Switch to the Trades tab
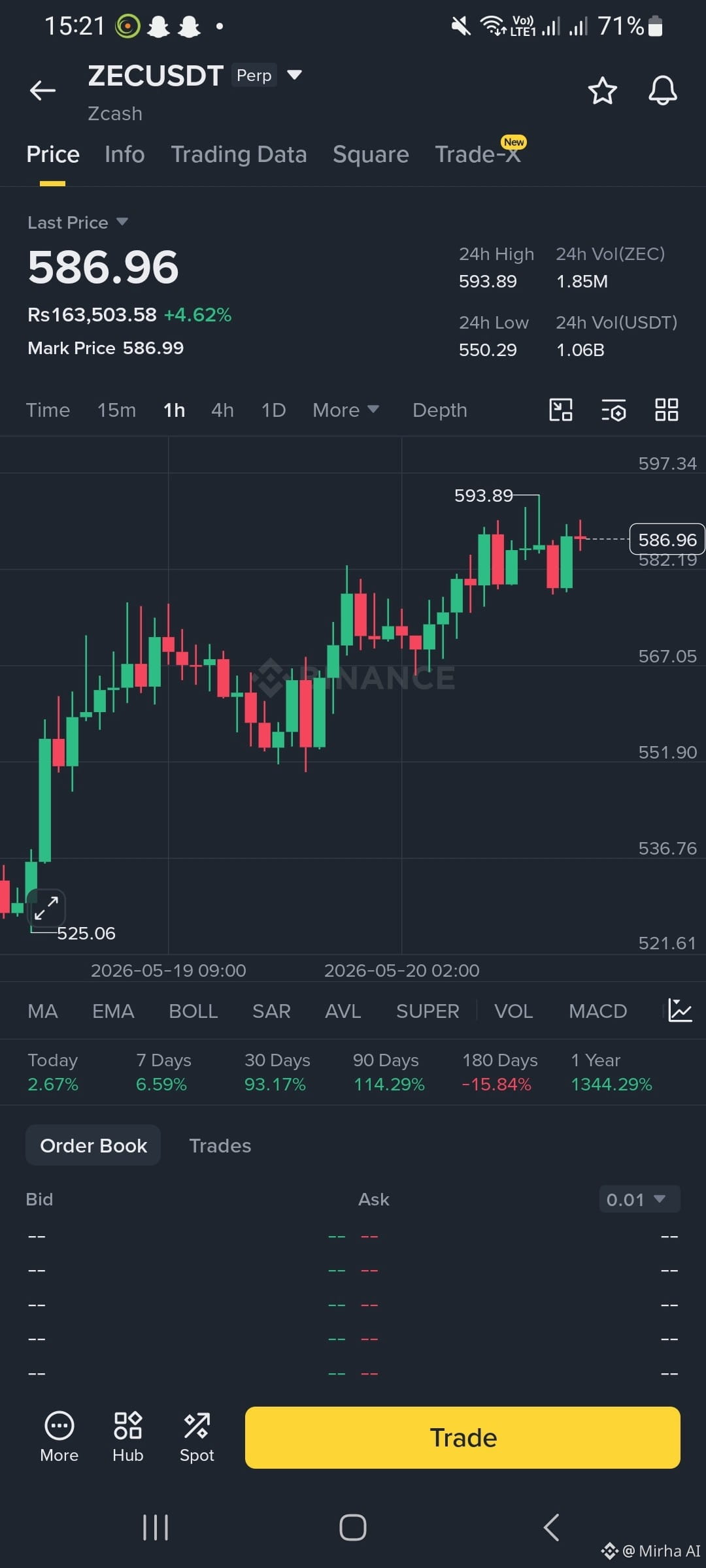Screen dimensions: 706x1568 pyautogui.click(x=220, y=1146)
